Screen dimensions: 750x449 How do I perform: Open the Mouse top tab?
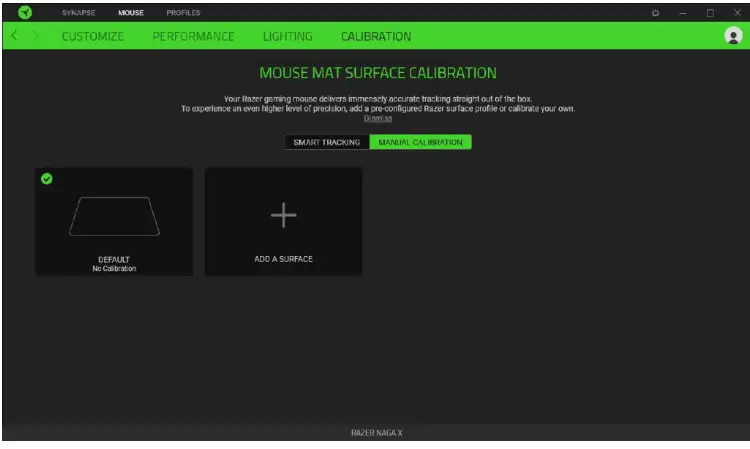(131, 13)
